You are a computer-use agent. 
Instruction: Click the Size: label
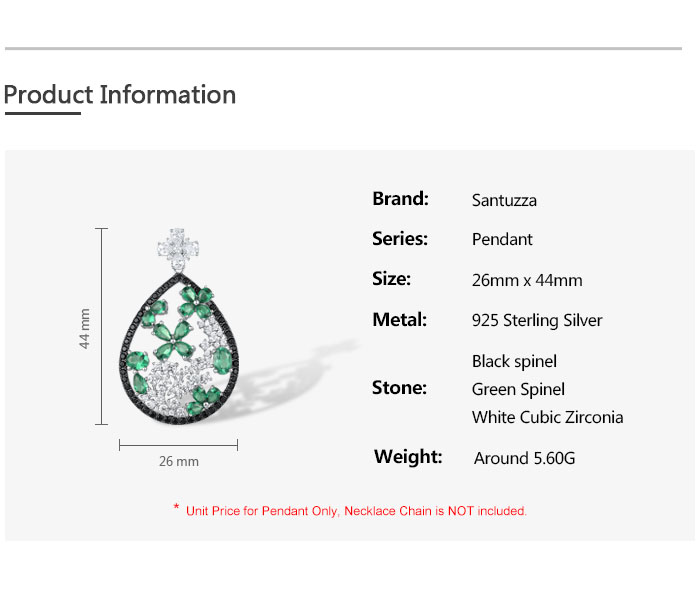click(x=391, y=279)
